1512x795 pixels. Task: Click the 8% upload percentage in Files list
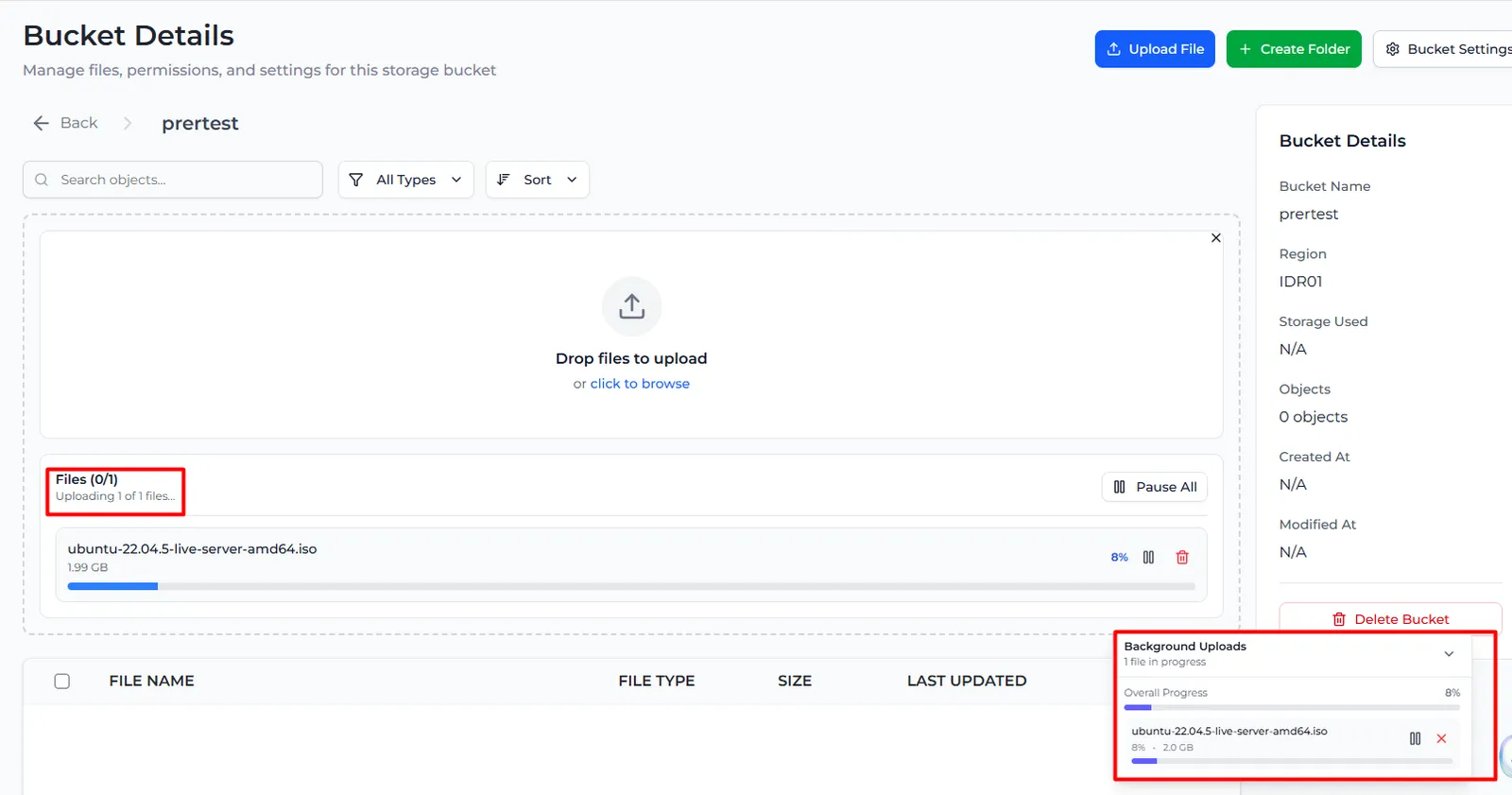click(1120, 558)
